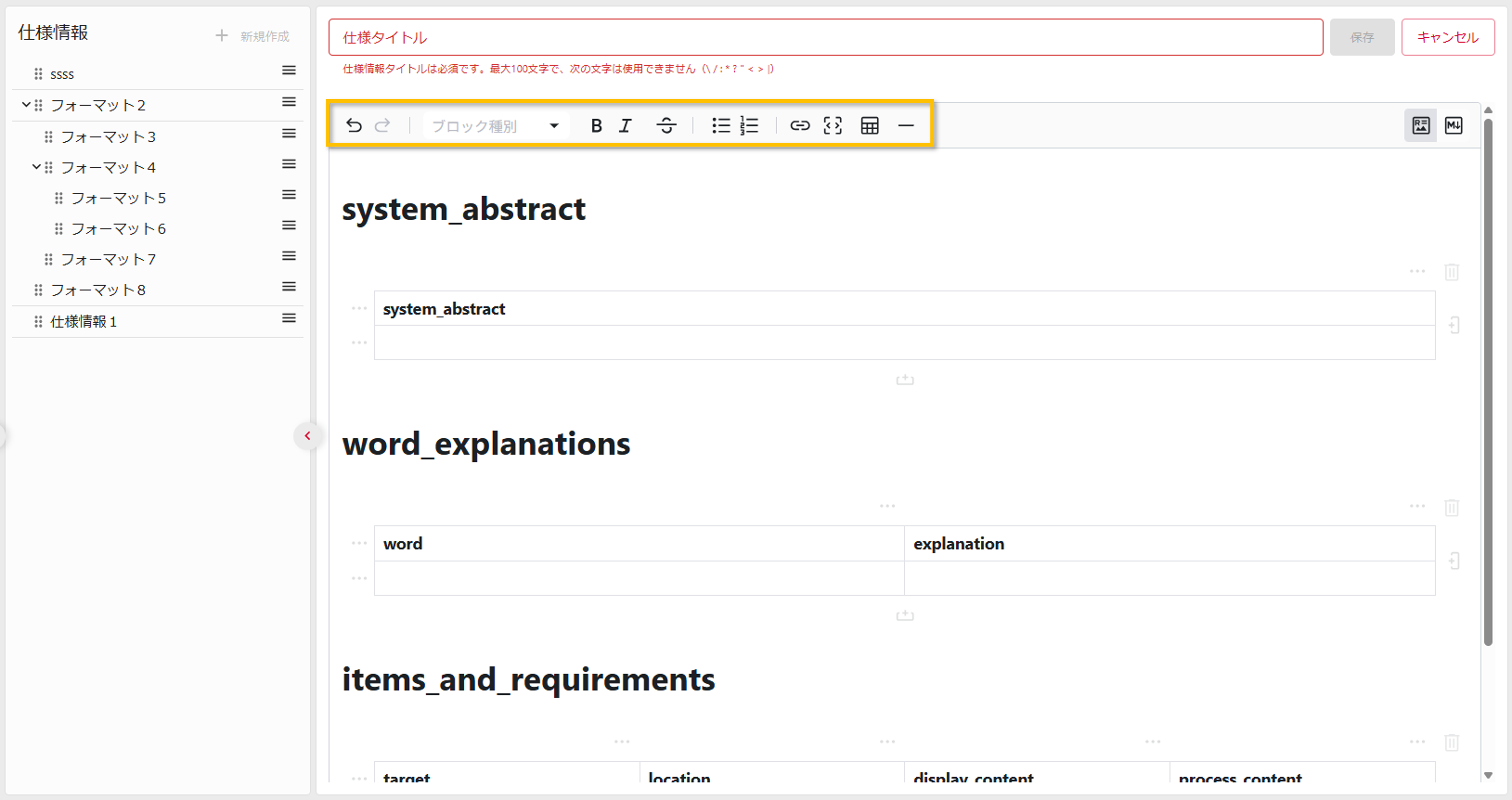The height and width of the screenshot is (800, 1512).
Task: Insert a table from the toolbar
Action: coord(870,125)
